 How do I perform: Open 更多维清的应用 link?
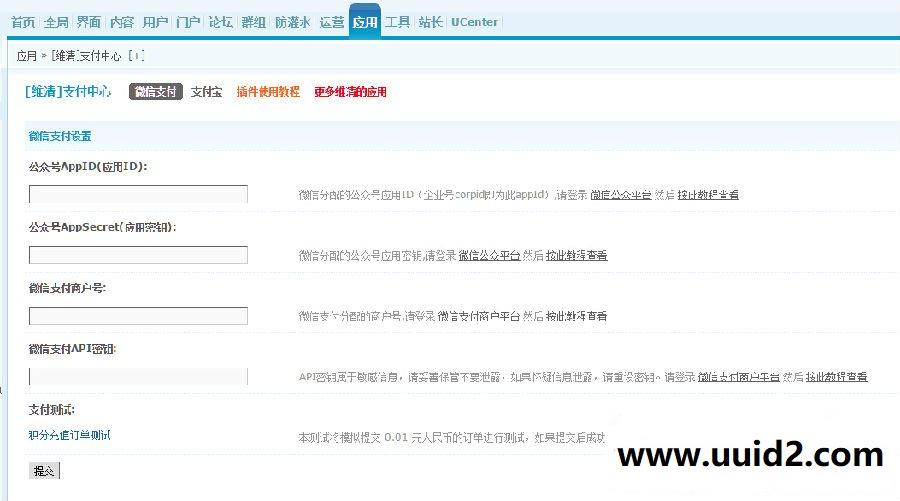point(350,92)
